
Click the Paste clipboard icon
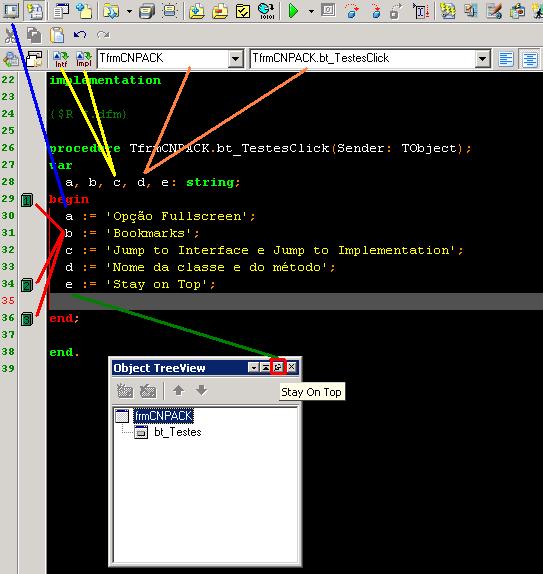coord(57,35)
